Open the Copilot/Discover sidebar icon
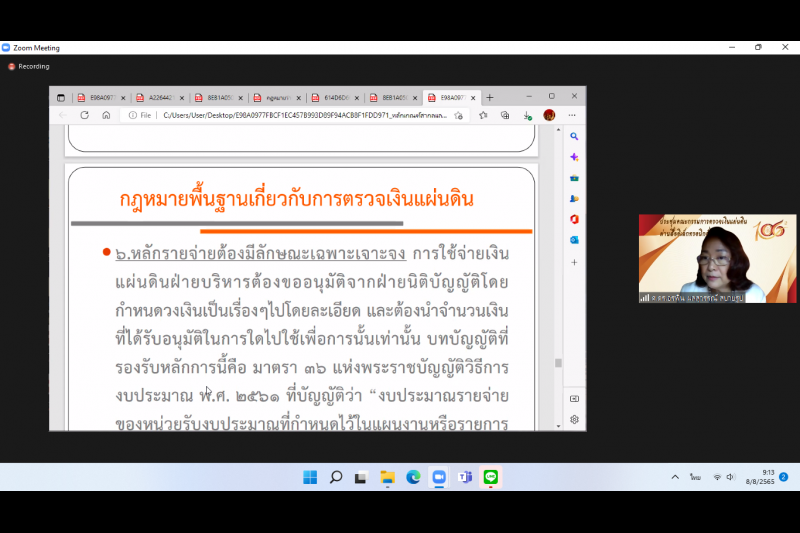This screenshot has width=800, height=533. point(574,157)
